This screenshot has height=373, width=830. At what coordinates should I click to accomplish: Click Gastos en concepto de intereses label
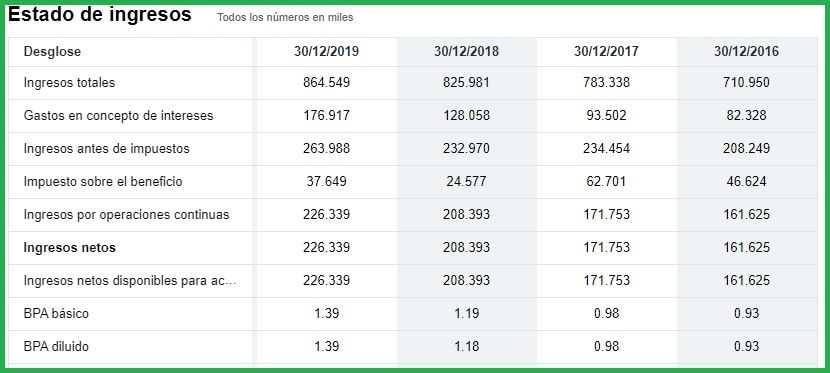click(x=119, y=115)
